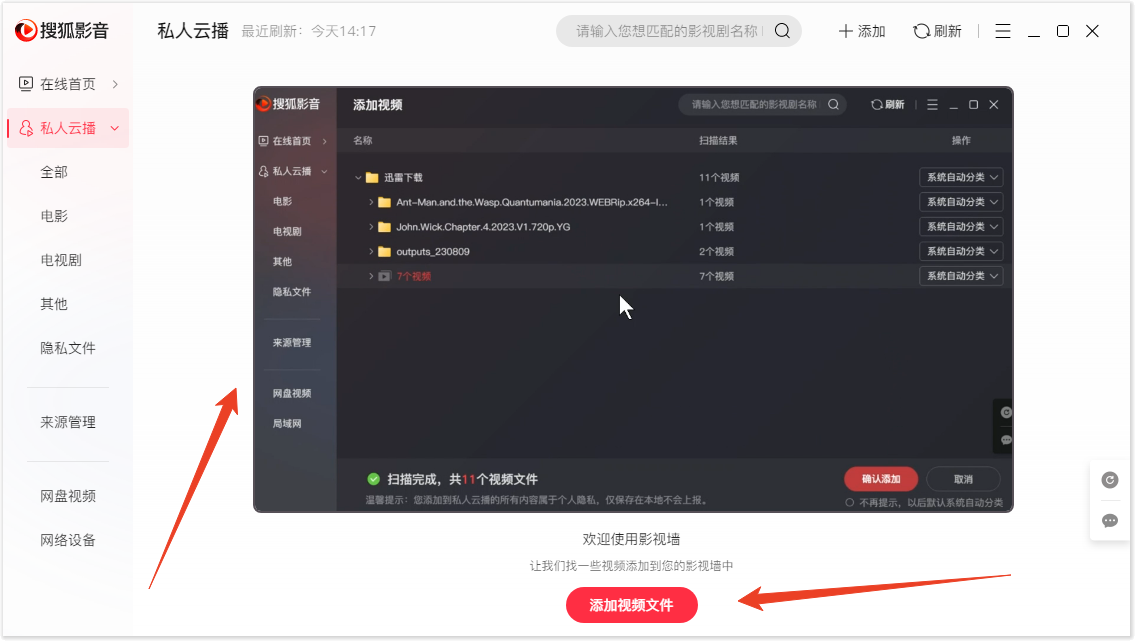1135x641 pixels.
Task: Expand the outputs_230809 folder in the preview
Action: tap(371, 251)
